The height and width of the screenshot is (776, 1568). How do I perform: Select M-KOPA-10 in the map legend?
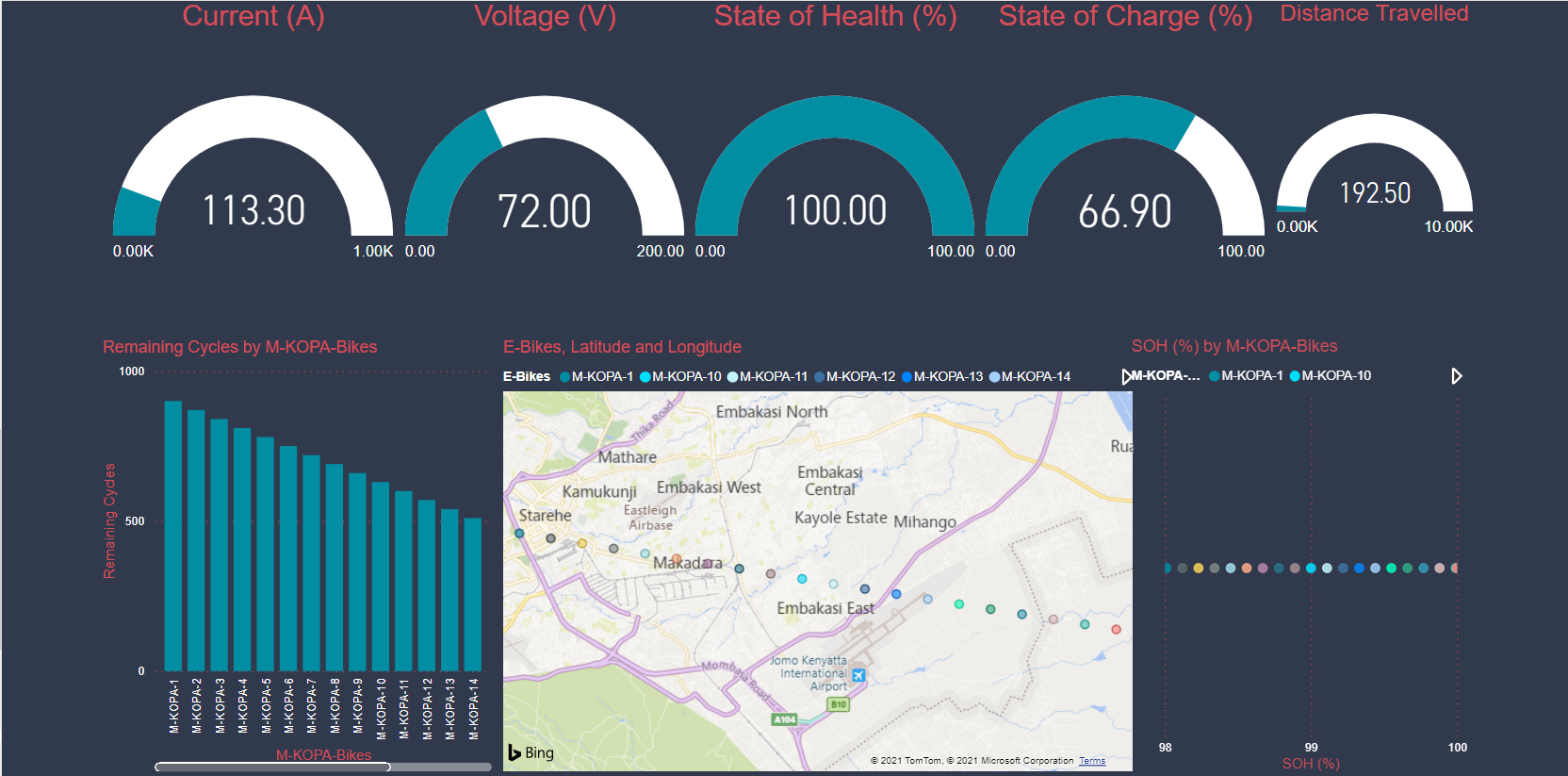pos(680,376)
